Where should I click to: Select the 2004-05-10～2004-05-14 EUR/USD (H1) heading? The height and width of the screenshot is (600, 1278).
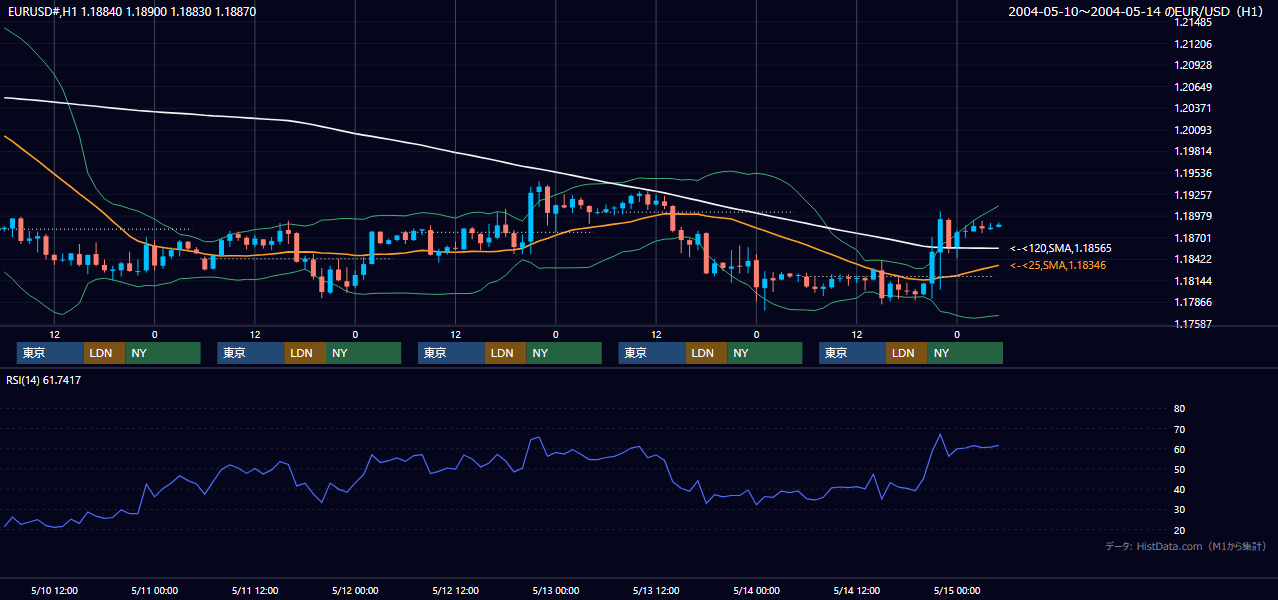tap(1136, 12)
